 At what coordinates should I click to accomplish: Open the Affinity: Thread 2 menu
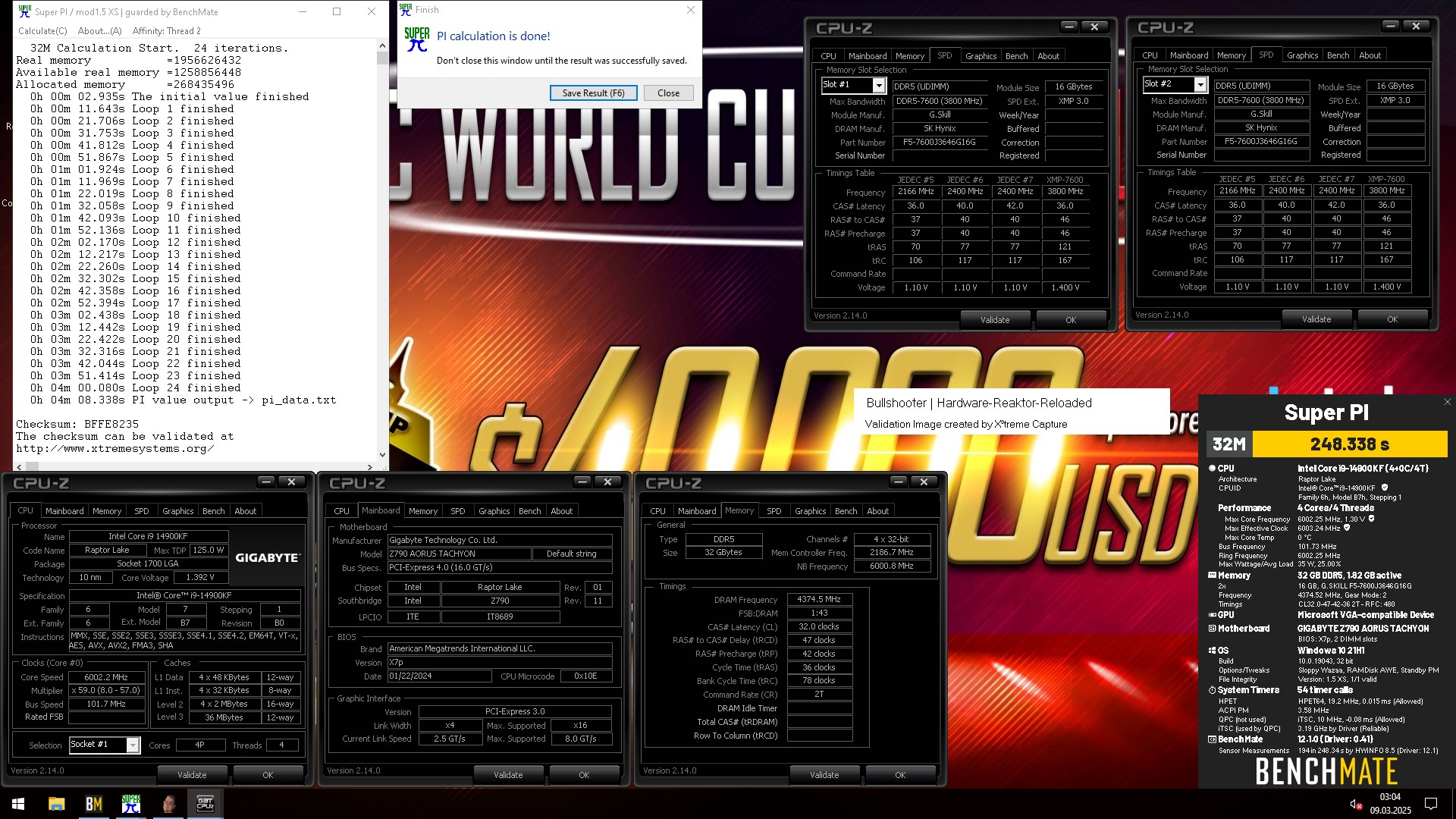166,31
